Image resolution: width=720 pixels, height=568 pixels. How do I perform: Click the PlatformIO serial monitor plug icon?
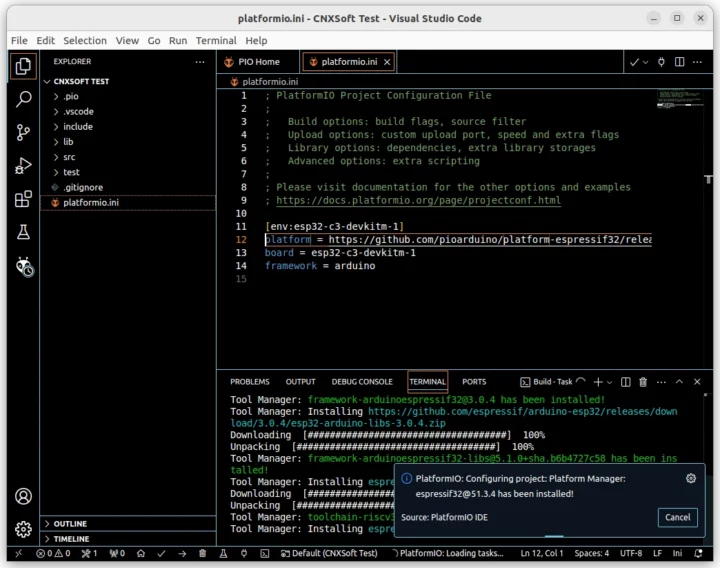click(661, 62)
